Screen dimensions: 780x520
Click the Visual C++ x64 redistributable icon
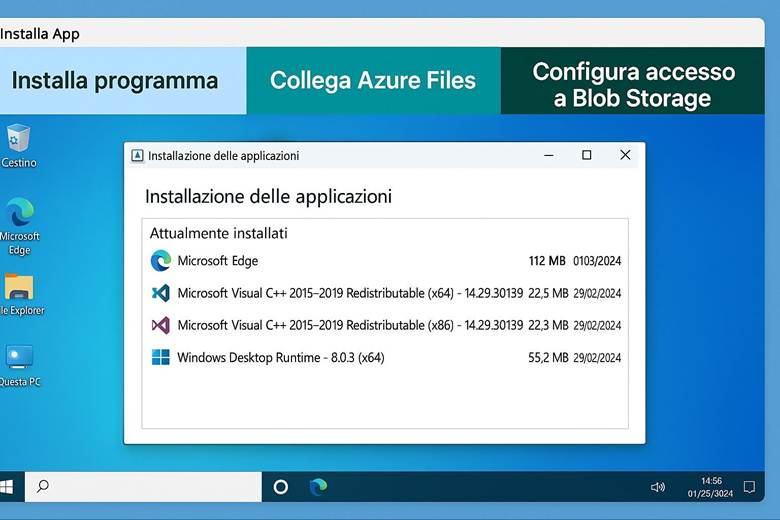(161, 293)
